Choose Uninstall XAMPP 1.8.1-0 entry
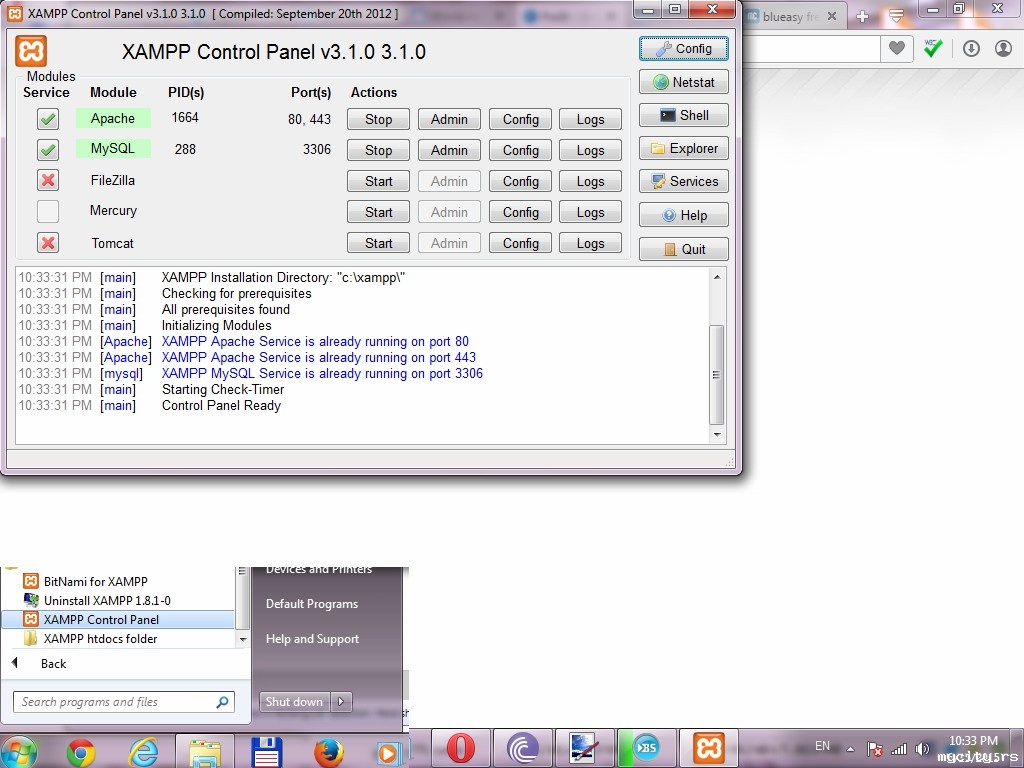 97,600
